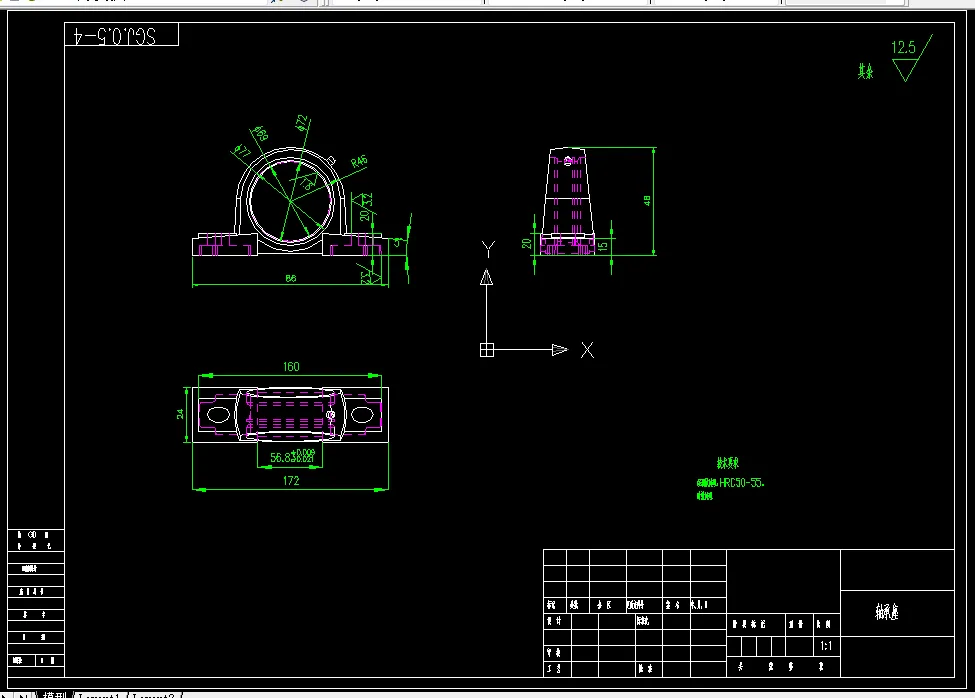The image size is (975, 698).
Task: Select right mounting slot in top view
Action: [363, 415]
